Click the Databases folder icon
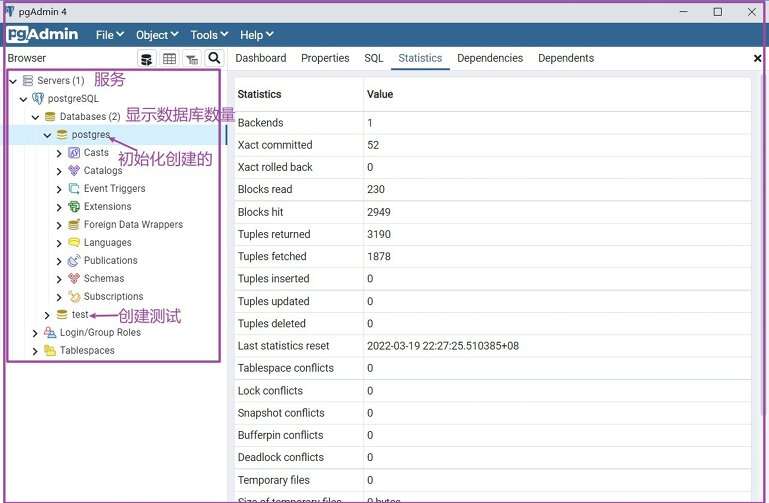The height and width of the screenshot is (503, 769). pyautogui.click(x=50, y=117)
